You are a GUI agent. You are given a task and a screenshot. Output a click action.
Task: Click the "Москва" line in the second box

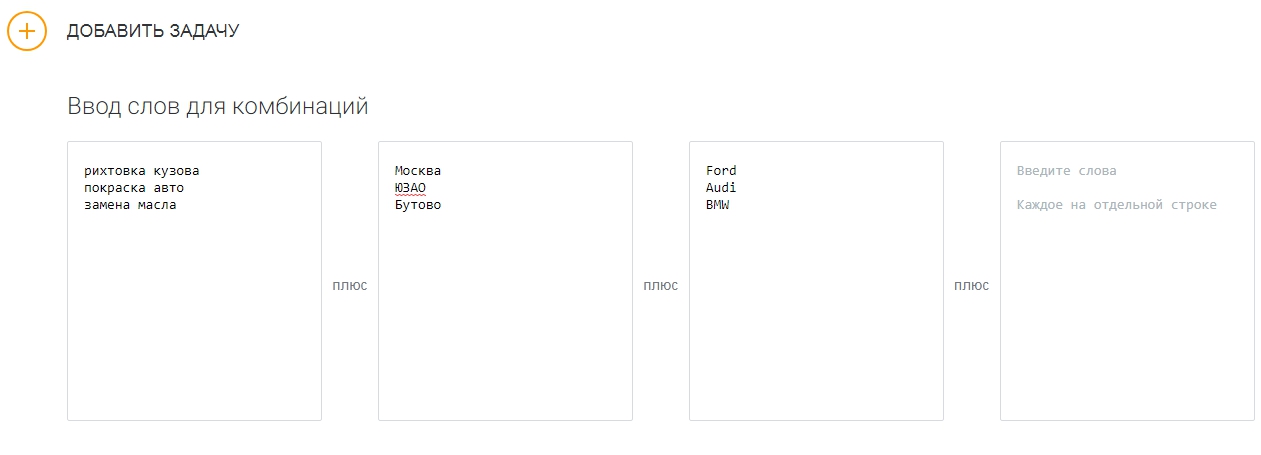pyautogui.click(x=418, y=171)
